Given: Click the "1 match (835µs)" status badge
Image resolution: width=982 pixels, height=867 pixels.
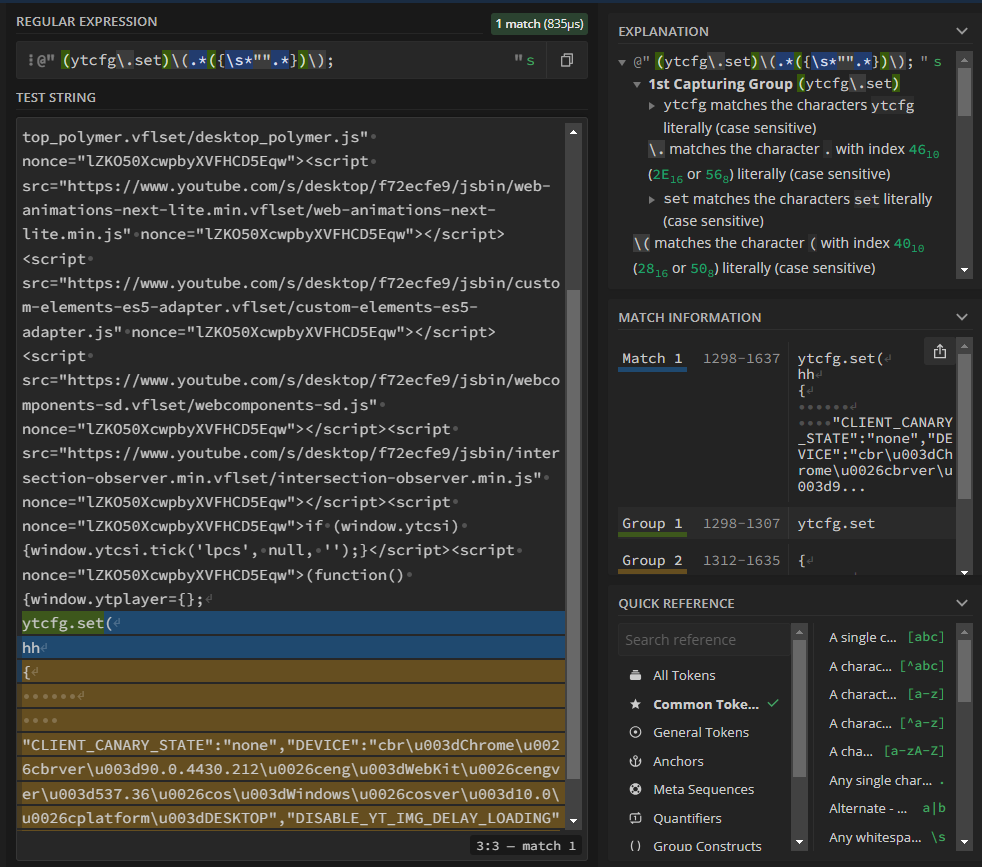Looking at the screenshot, I should click(x=539, y=24).
